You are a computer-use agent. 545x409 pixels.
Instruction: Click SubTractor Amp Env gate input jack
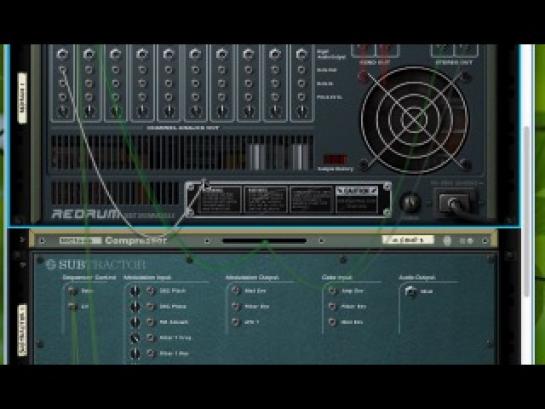pos(332,291)
